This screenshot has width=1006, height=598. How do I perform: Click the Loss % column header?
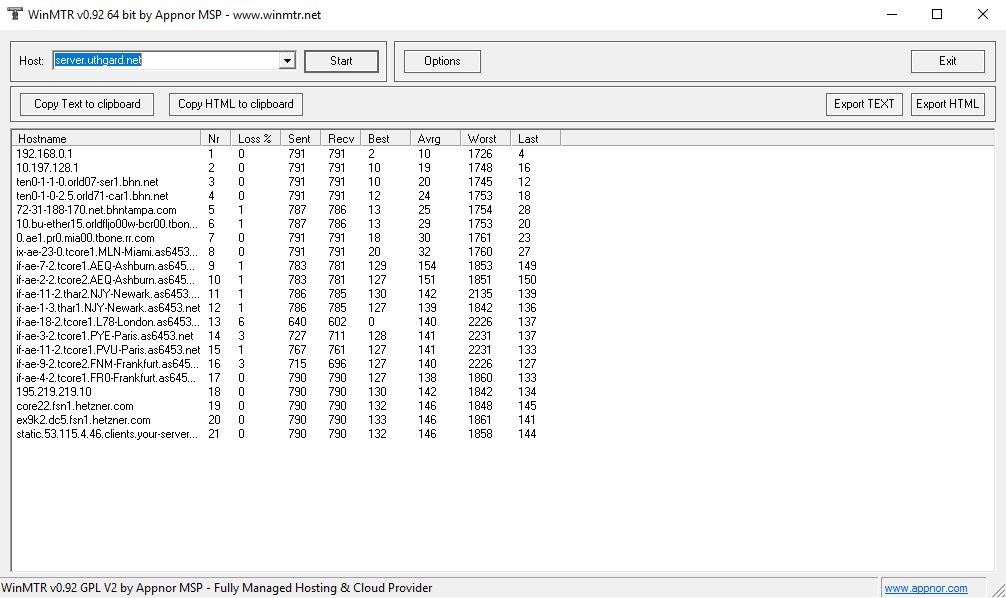(x=254, y=138)
